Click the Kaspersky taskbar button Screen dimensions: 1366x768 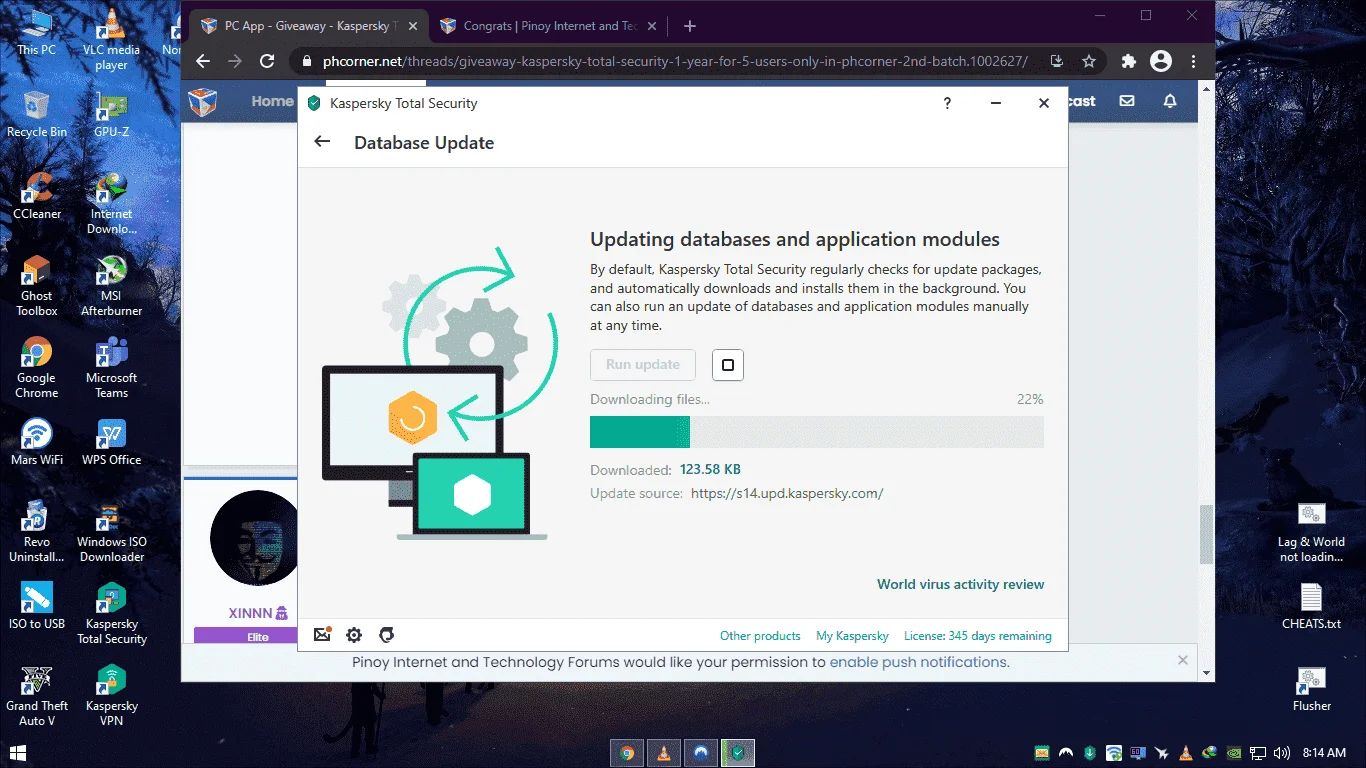coord(739,753)
